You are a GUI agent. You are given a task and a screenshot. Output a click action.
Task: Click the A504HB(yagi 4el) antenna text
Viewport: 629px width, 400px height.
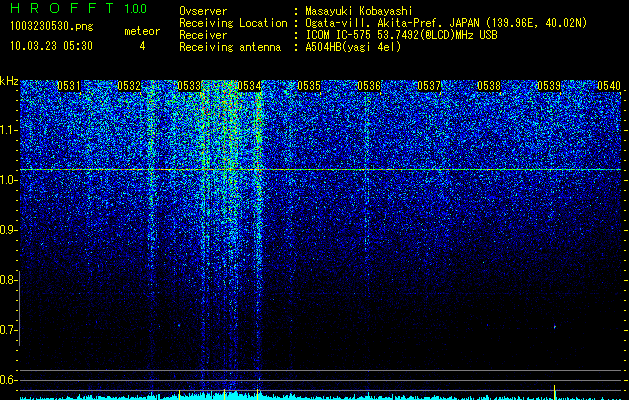click(x=353, y=47)
